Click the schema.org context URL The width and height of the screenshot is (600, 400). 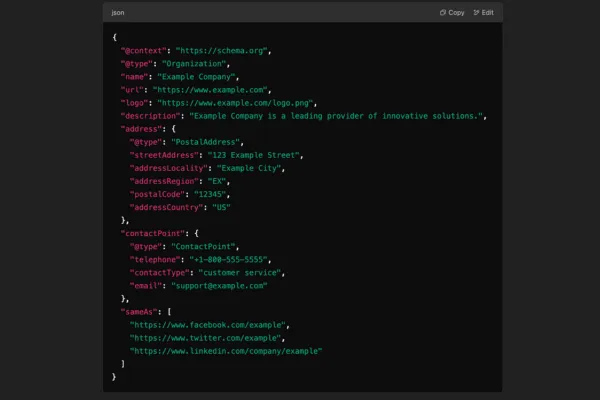coord(224,49)
